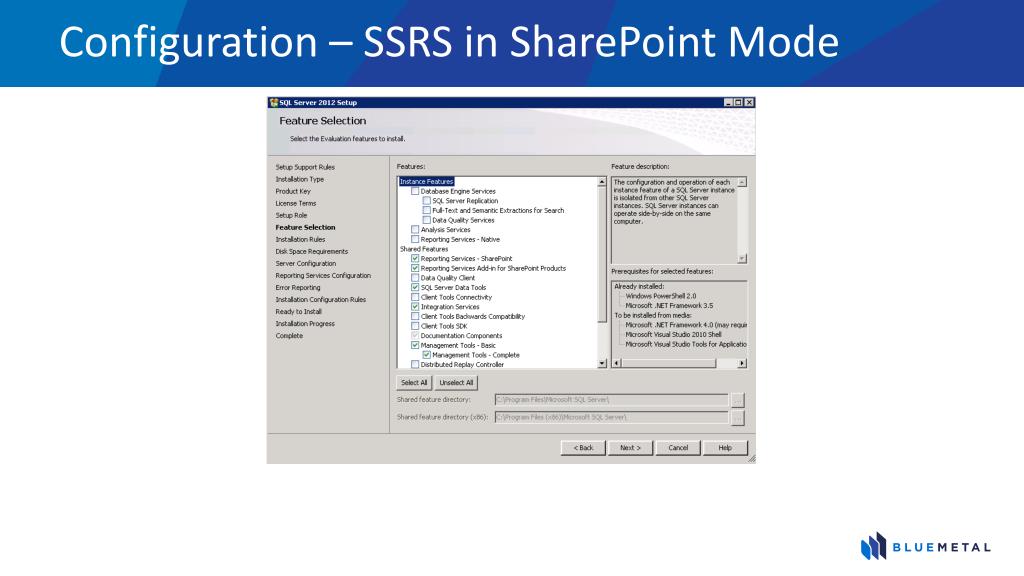Select the Installation Configuration Rules step

[x=321, y=300]
